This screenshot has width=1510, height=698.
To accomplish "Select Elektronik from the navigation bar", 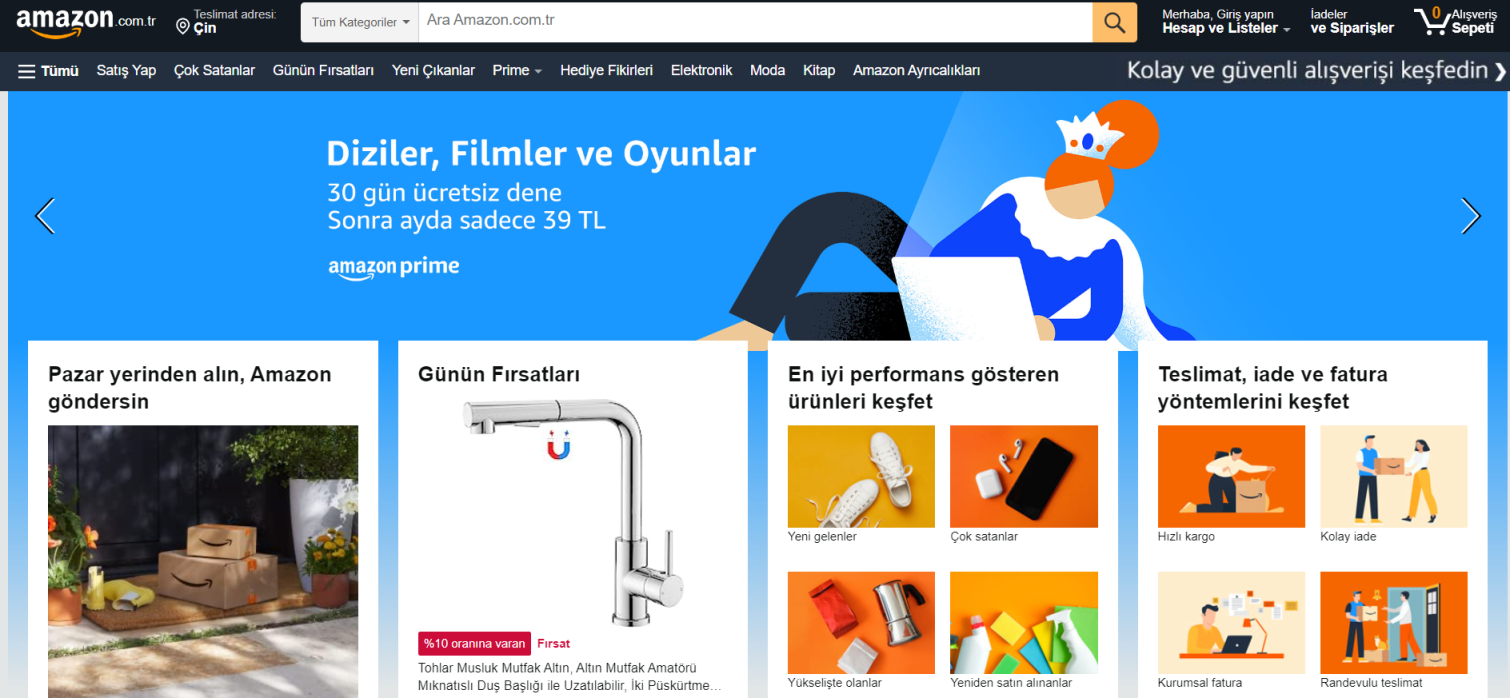I will click(x=701, y=70).
